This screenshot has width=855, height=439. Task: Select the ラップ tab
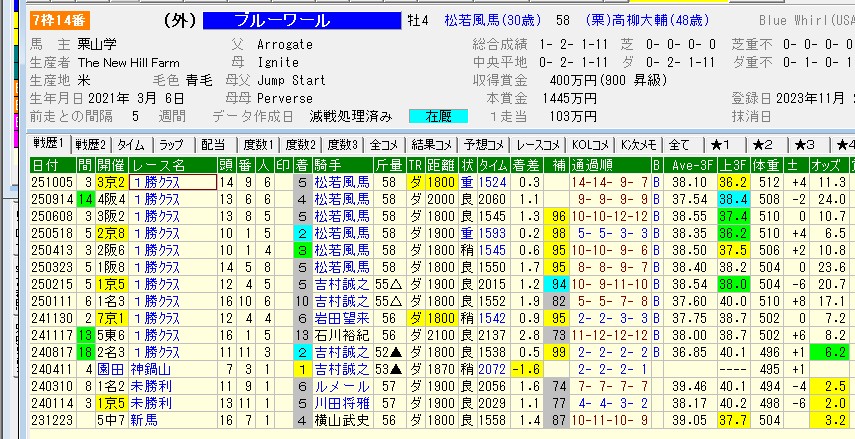point(171,144)
